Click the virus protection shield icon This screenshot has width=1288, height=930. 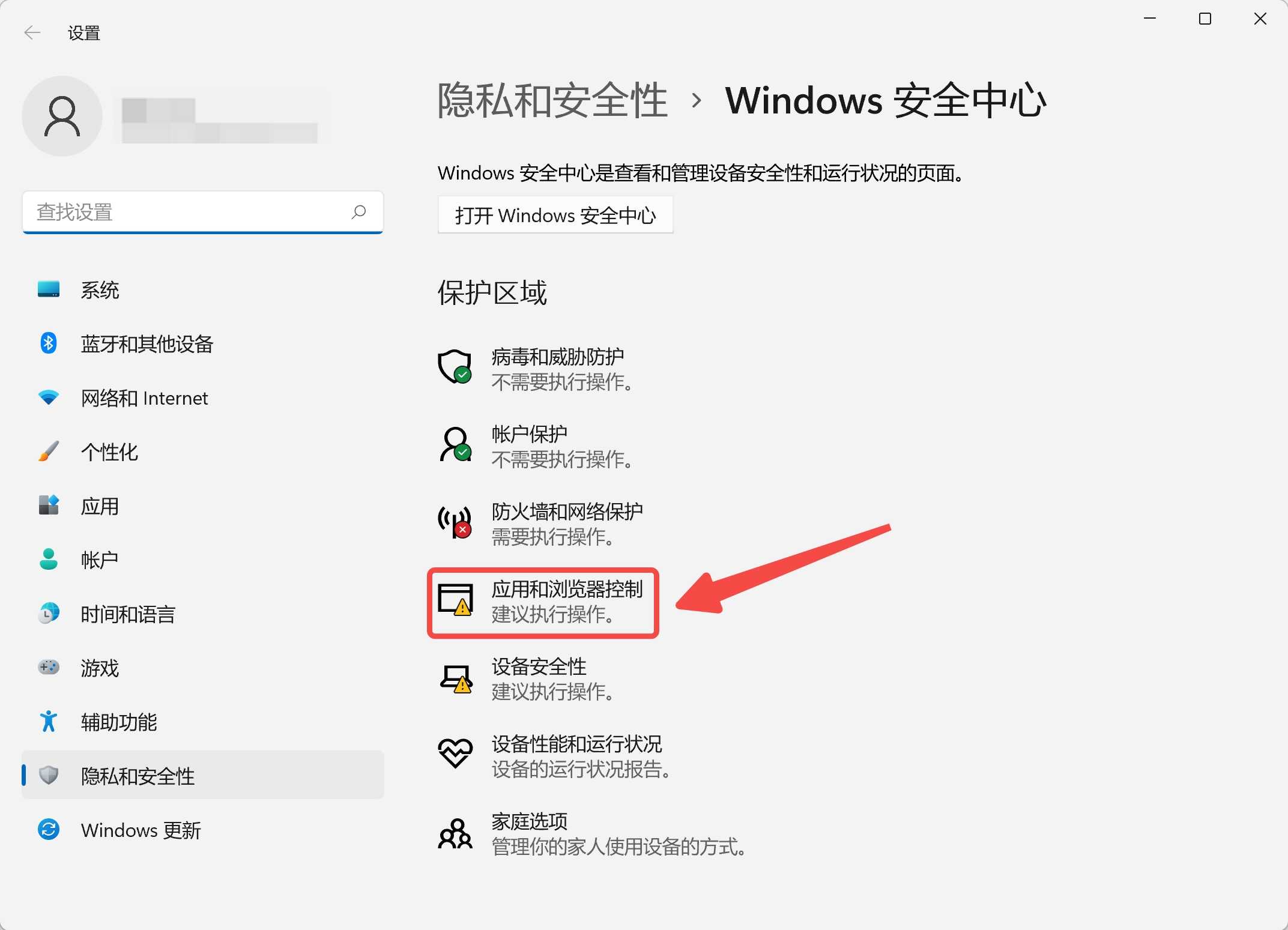coord(455,366)
